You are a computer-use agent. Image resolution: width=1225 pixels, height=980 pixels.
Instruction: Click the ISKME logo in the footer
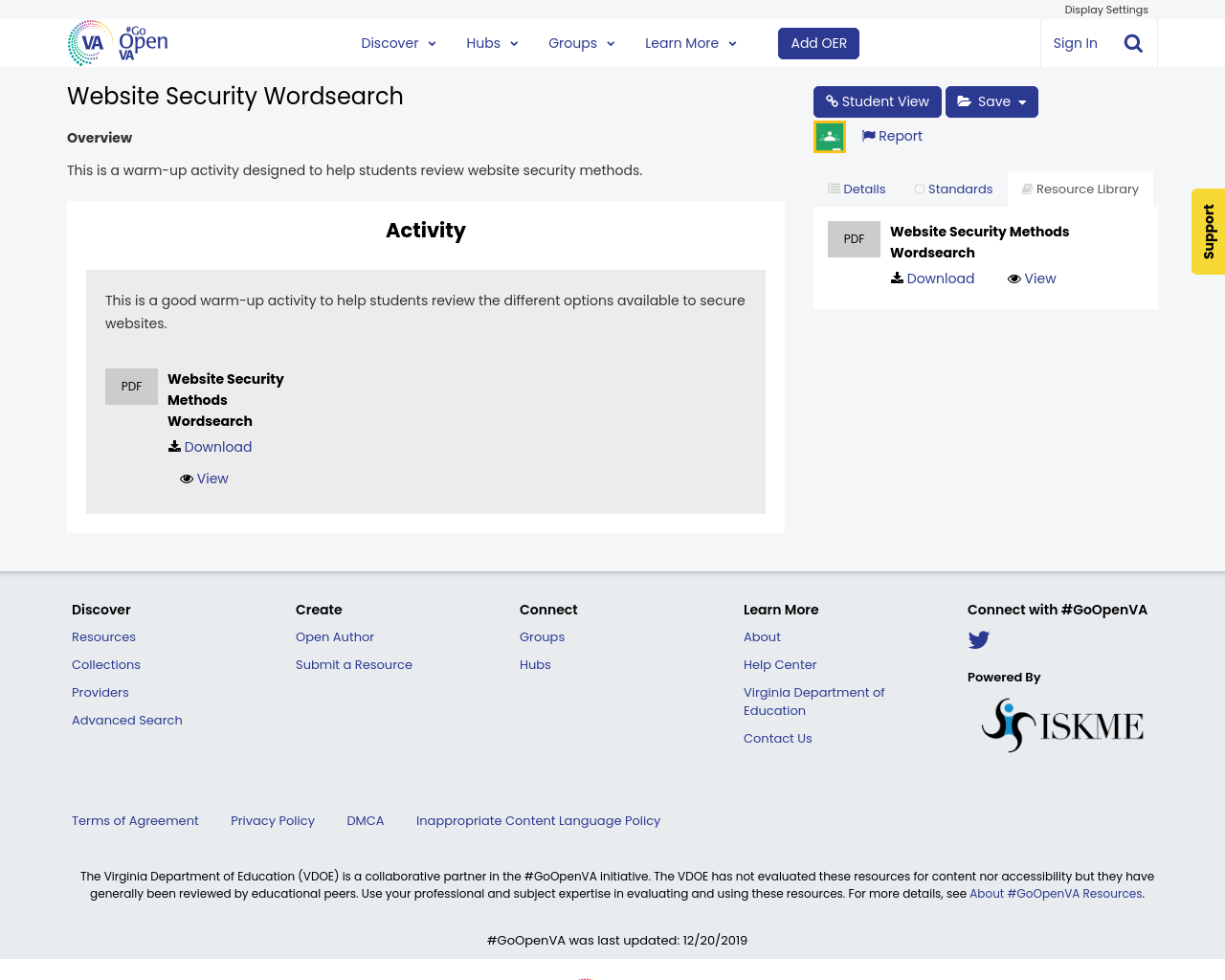coord(1061,723)
